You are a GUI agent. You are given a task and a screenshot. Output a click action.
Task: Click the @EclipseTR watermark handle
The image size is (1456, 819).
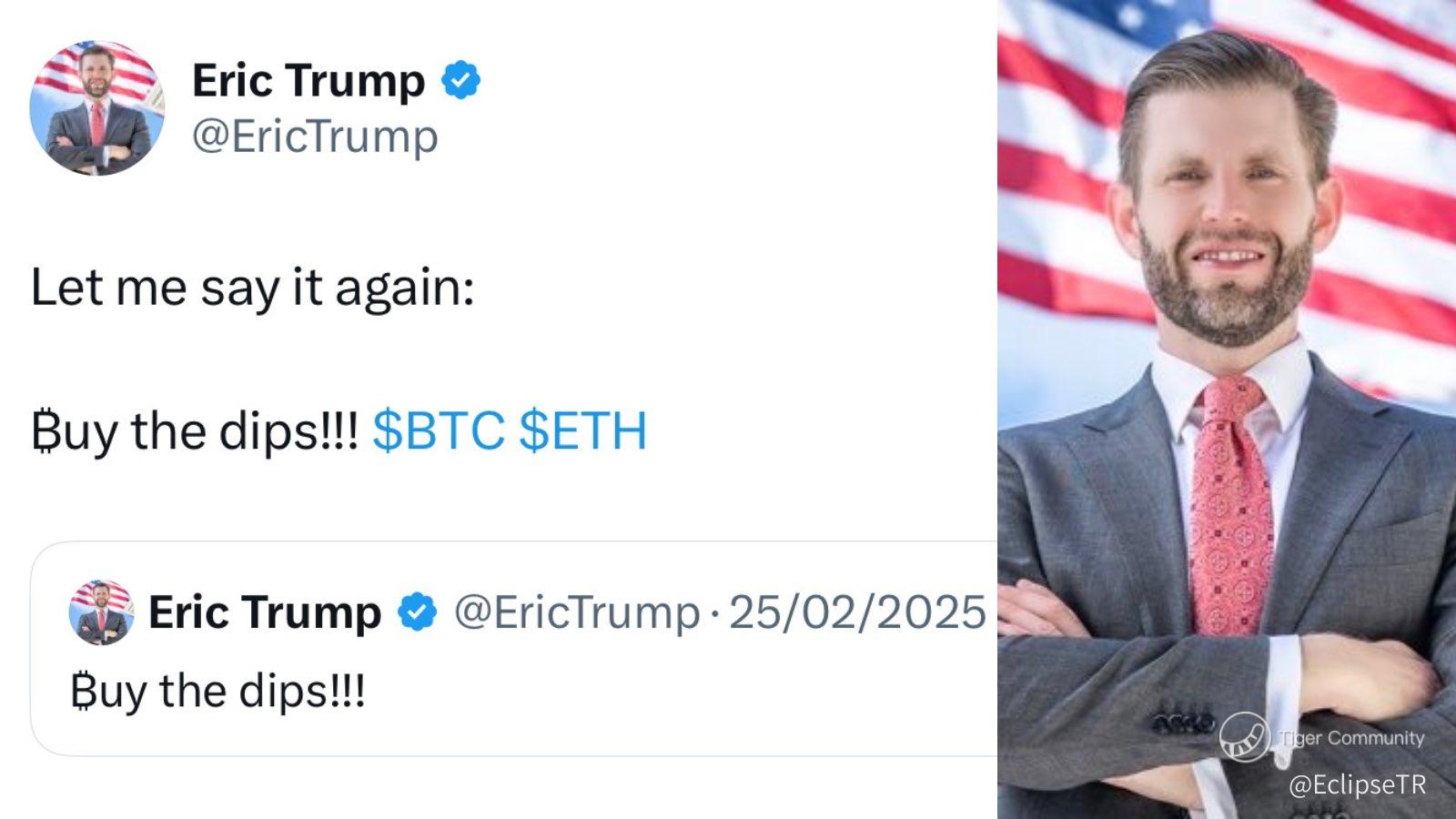[1357, 784]
